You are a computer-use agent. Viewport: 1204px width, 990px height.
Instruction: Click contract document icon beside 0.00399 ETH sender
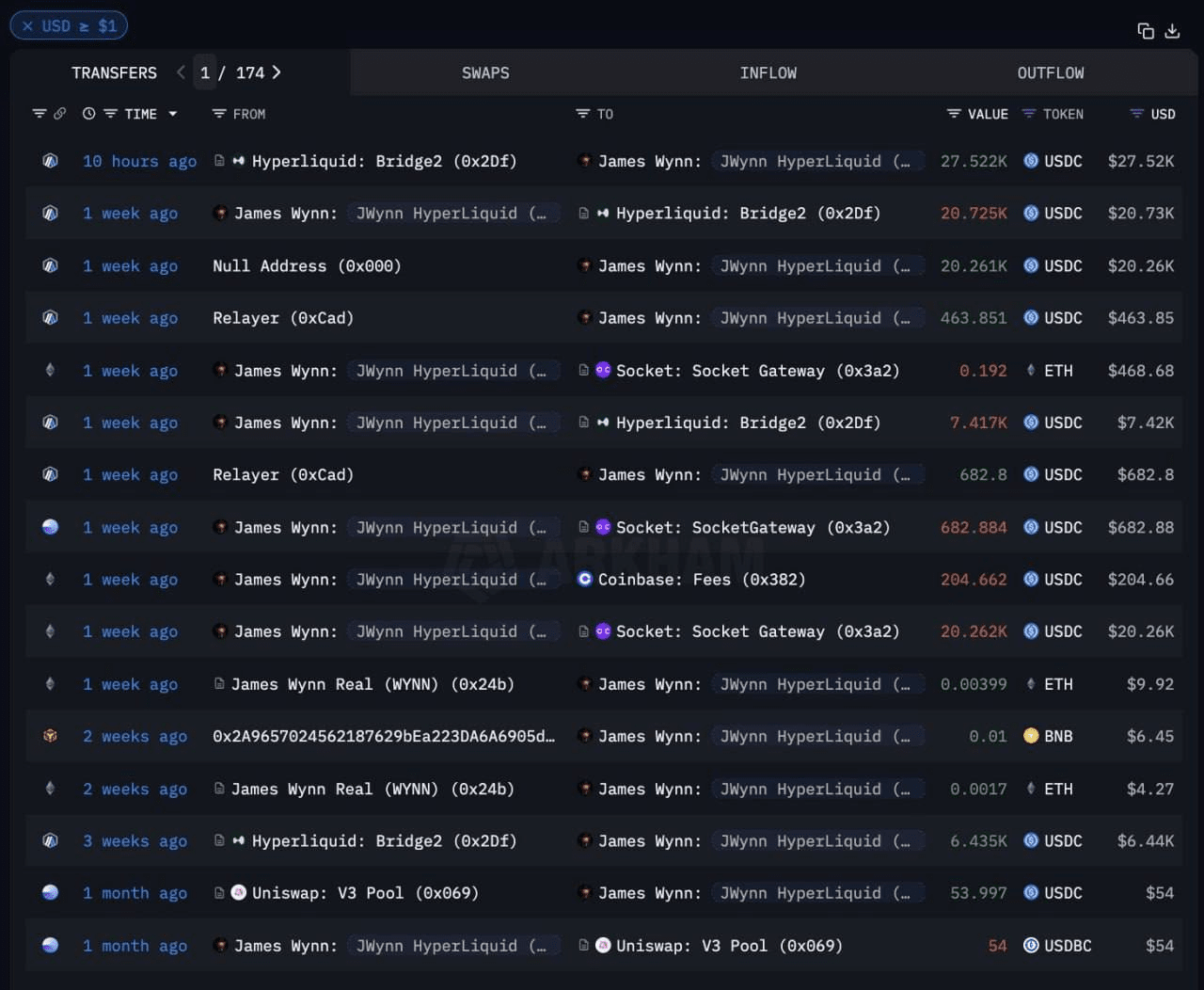(219, 684)
